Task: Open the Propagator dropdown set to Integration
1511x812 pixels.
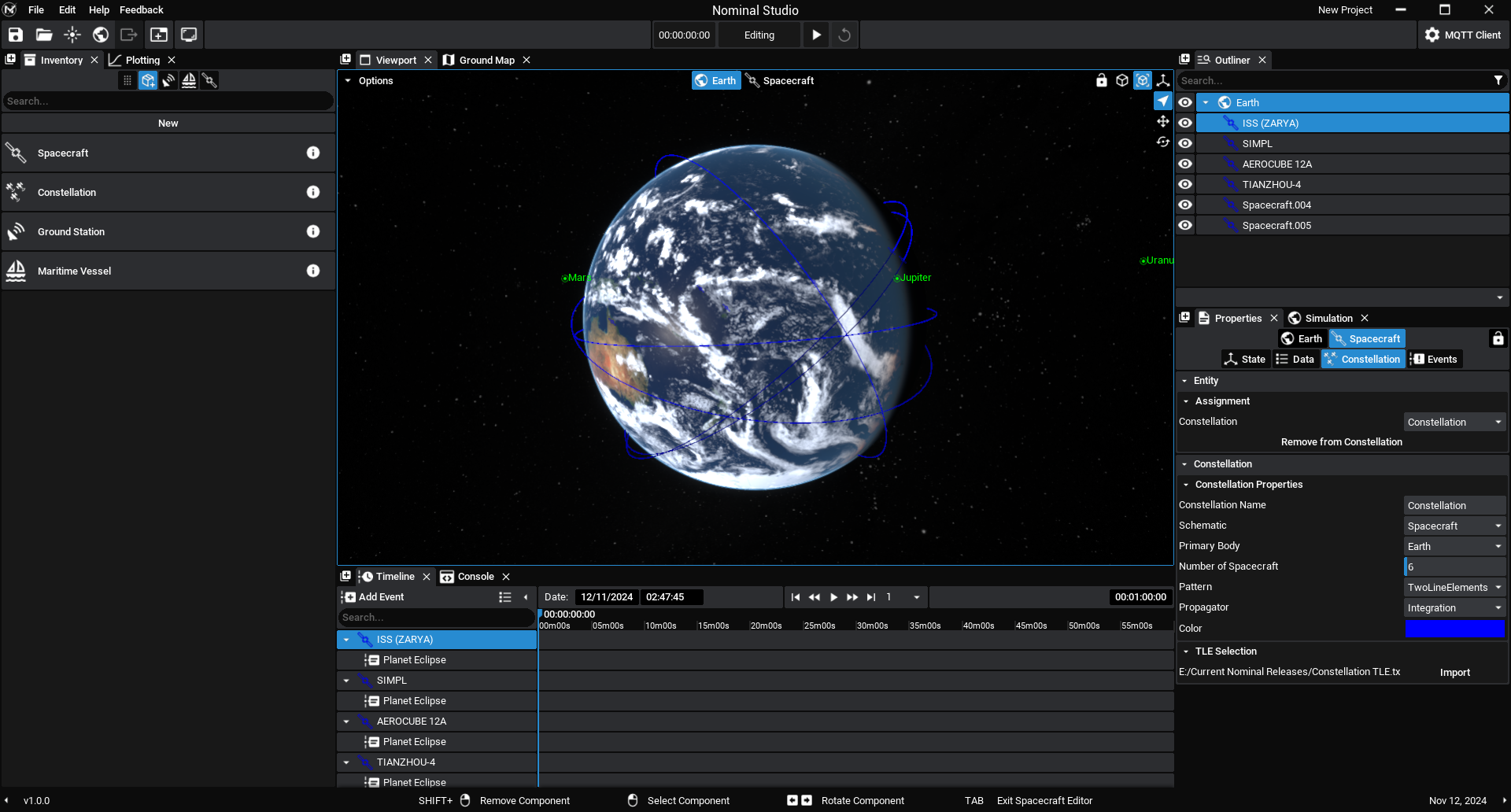Action: coord(1454,607)
